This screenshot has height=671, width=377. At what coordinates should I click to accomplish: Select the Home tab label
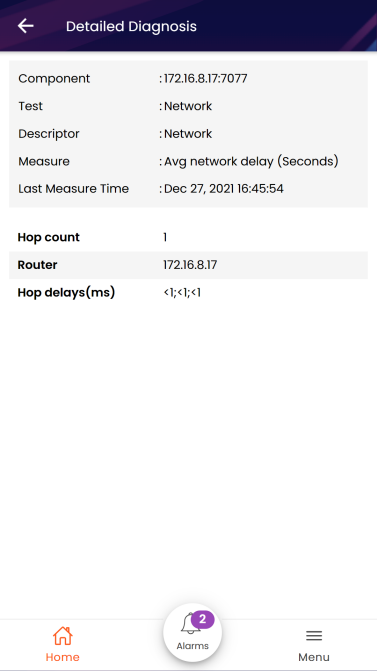point(62,657)
